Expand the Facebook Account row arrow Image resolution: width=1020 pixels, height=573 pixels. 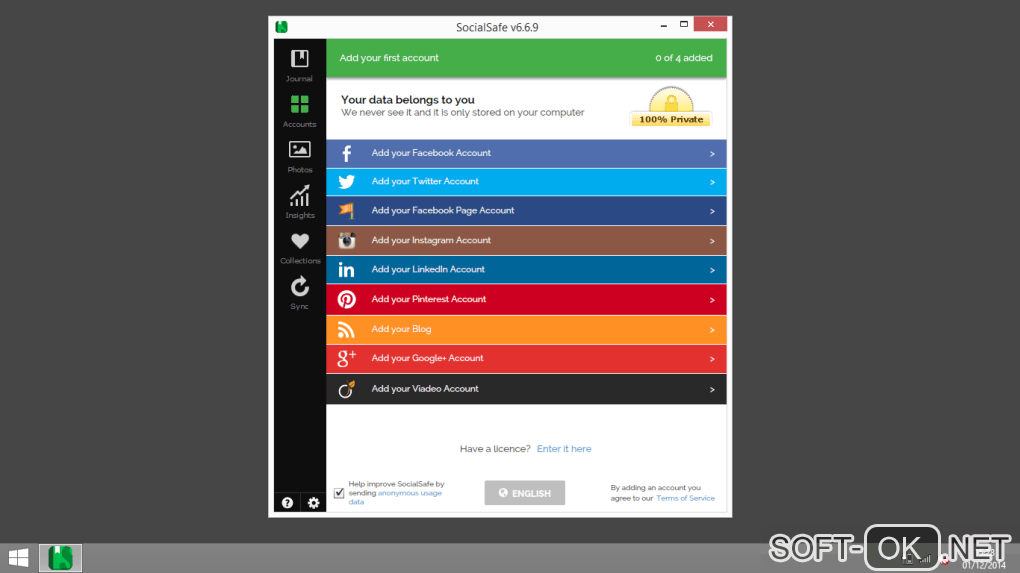click(x=712, y=154)
